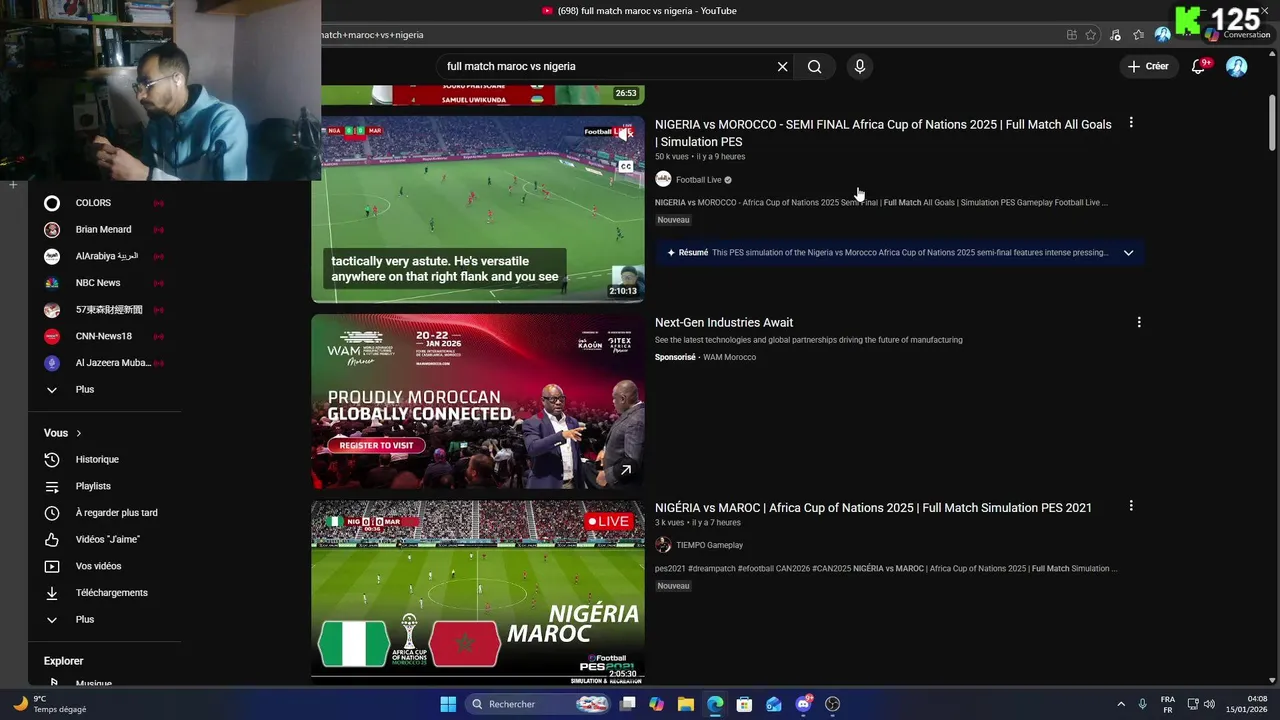Launch Copilot from the taskbar
1280x720 pixels.
click(x=656, y=704)
